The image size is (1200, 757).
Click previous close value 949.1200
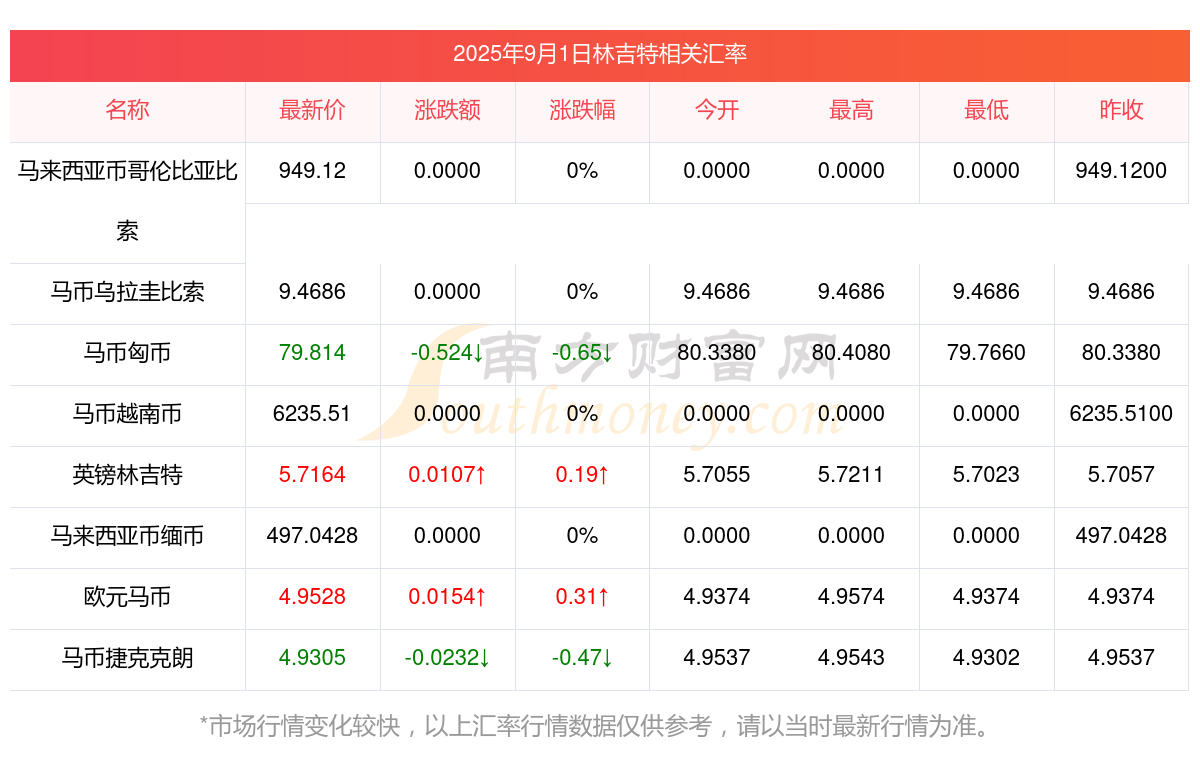coord(1121,171)
